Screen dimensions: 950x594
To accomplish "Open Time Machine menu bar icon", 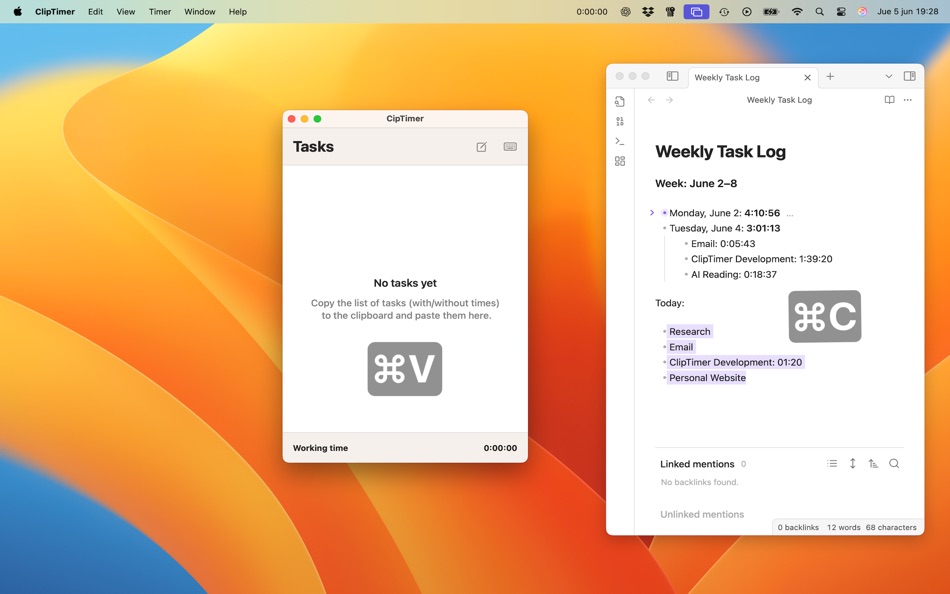I will pyautogui.click(x=724, y=12).
